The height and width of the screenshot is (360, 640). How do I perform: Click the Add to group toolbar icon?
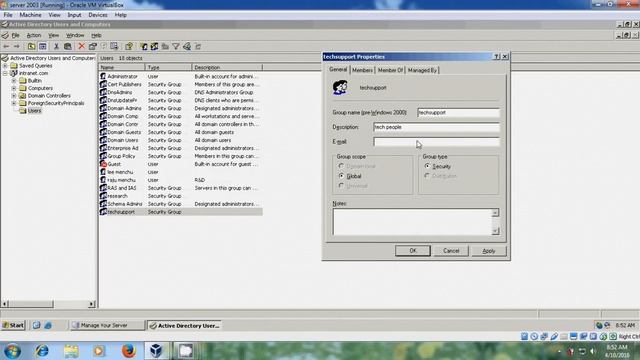click(x=198, y=47)
